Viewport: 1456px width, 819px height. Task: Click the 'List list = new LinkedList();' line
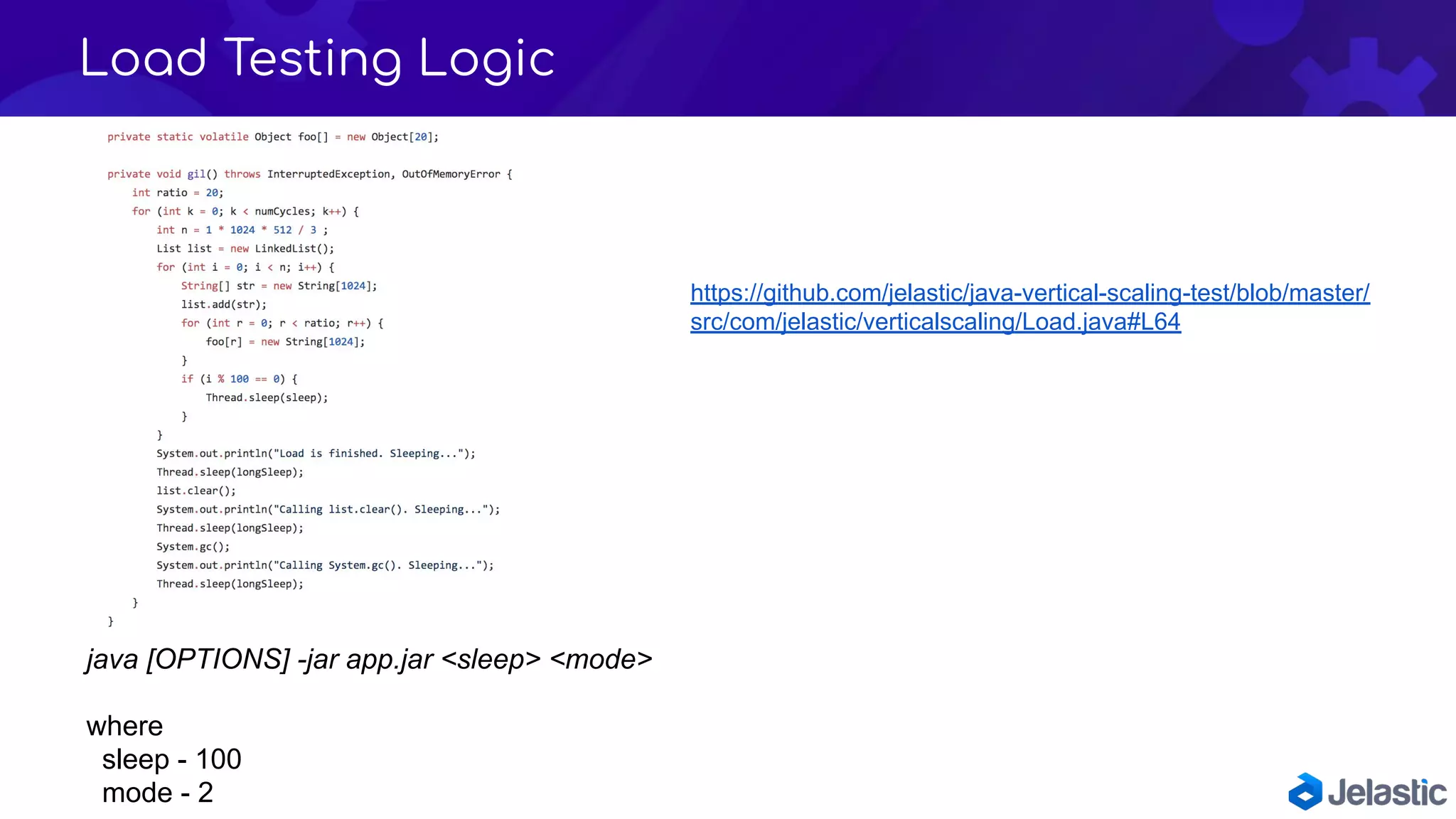click(x=245, y=249)
